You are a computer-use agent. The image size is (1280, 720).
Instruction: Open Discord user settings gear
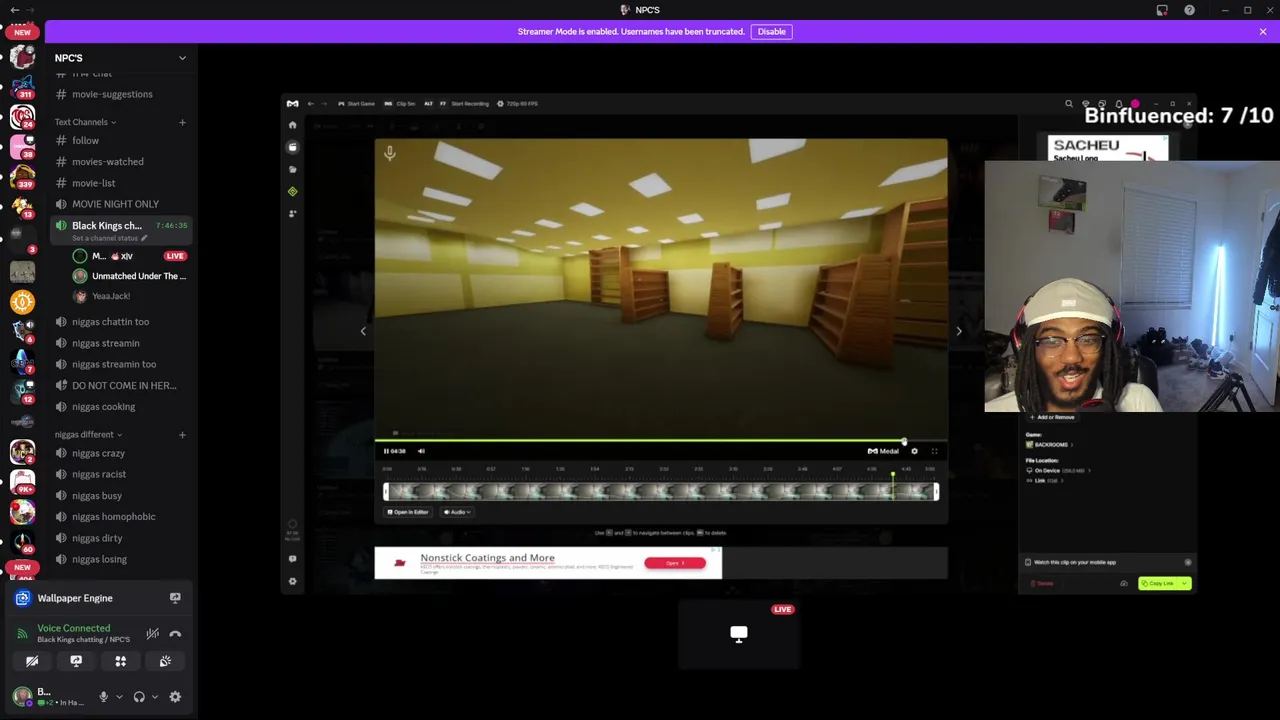click(175, 697)
